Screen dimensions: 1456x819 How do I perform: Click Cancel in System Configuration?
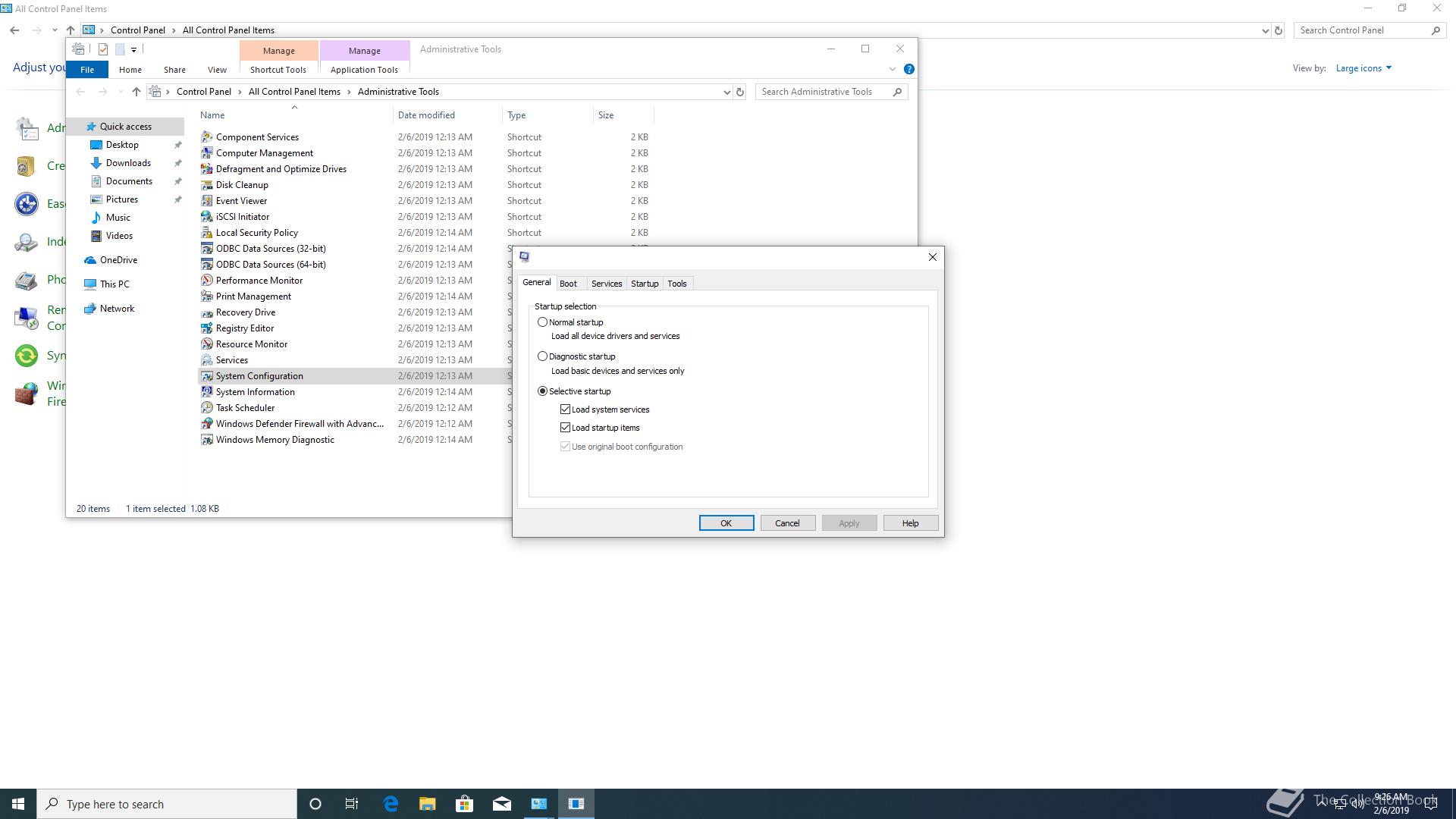[787, 523]
